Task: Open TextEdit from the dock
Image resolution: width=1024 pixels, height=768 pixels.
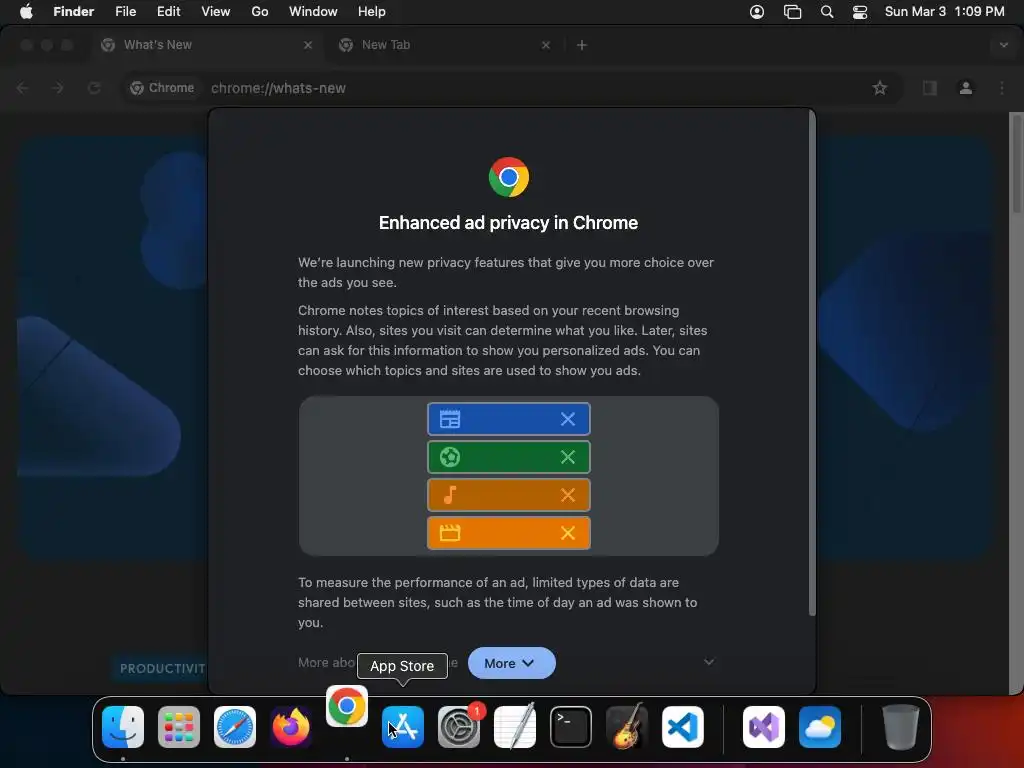Action: point(515,727)
